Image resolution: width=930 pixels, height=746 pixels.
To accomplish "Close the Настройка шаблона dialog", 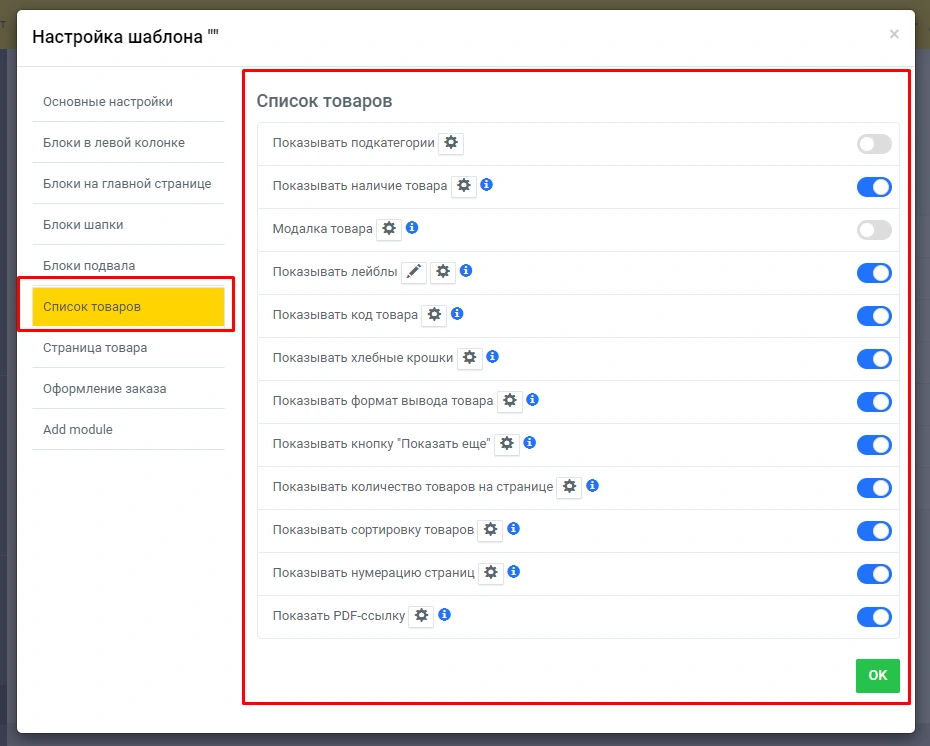I will [894, 35].
